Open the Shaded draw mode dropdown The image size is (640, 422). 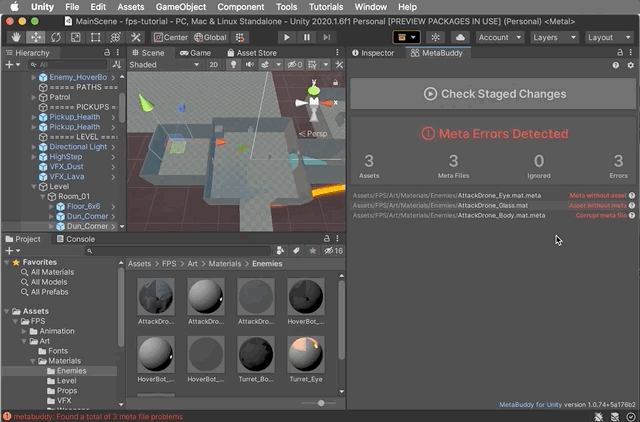click(160, 65)
